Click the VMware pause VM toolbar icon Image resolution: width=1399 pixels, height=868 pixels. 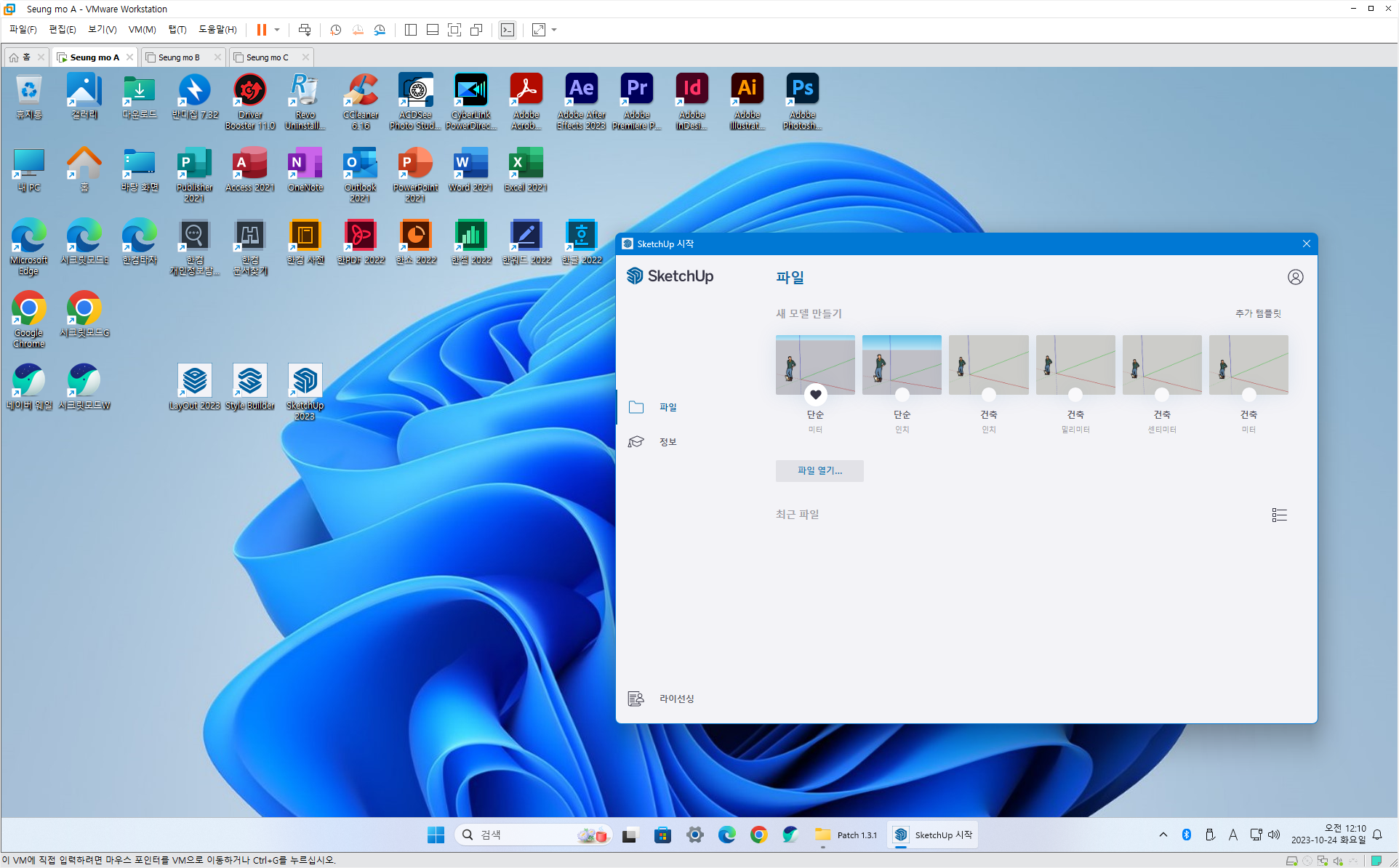click(261, 30)
